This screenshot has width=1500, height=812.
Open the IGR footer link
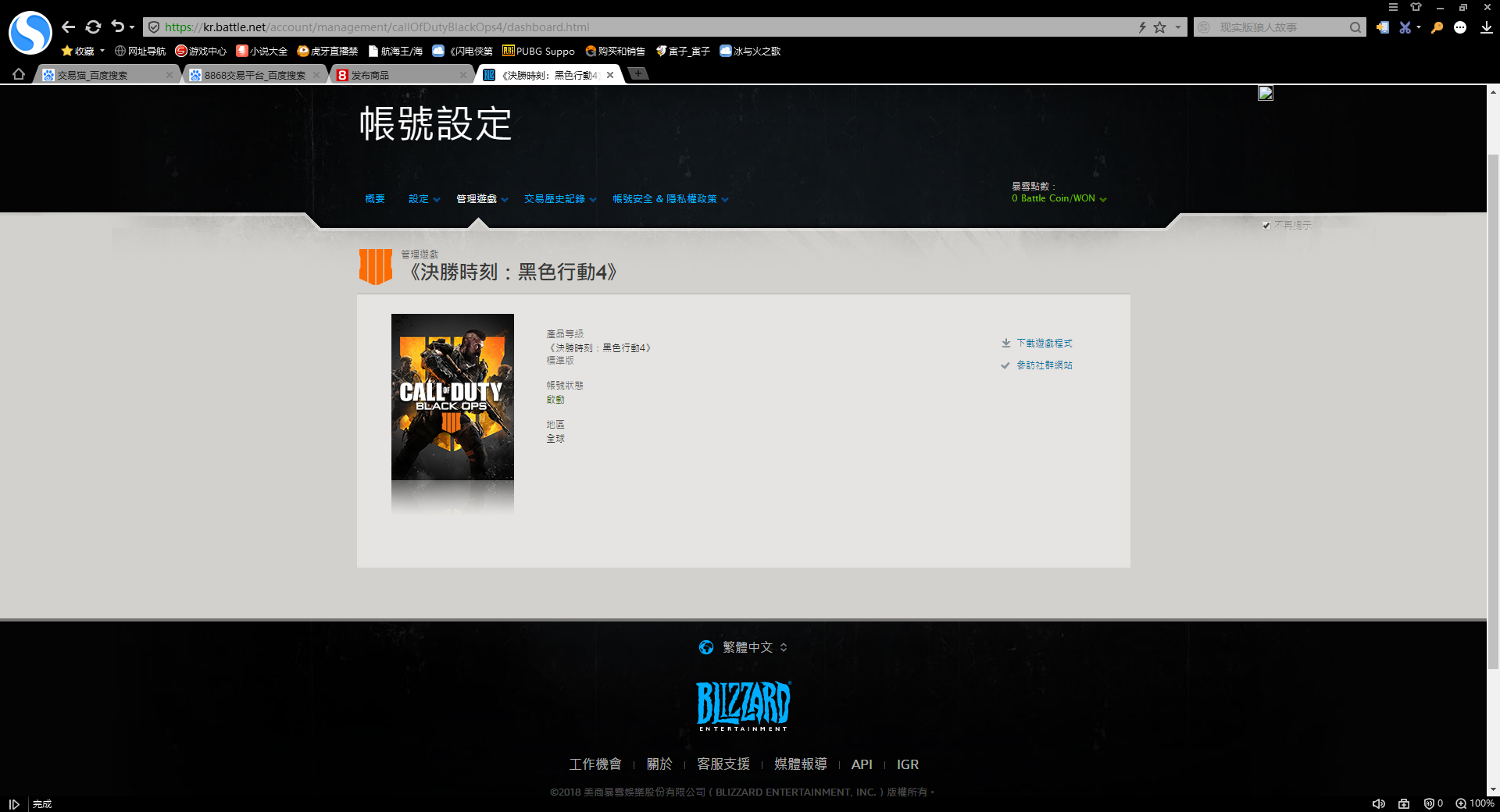pyautogui.click(x=908, y=764)
